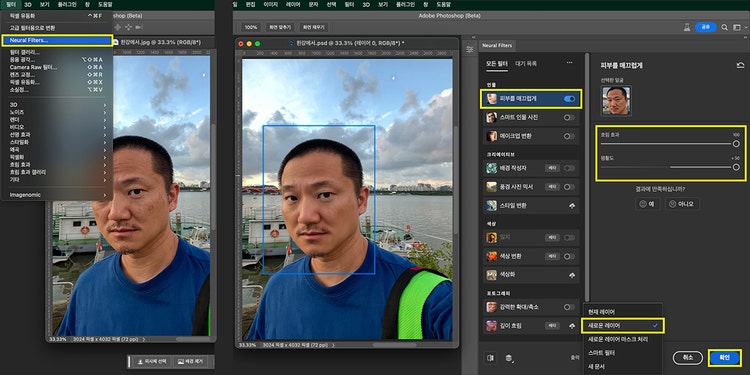
Task: Enable the 강력한 확대/축소 filter toggle
Action: coord(569,307)
